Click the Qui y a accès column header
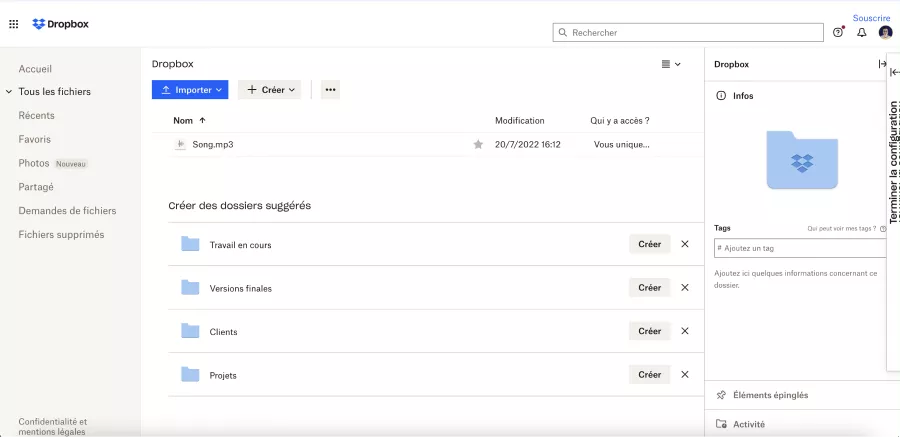 pos(620,121)
